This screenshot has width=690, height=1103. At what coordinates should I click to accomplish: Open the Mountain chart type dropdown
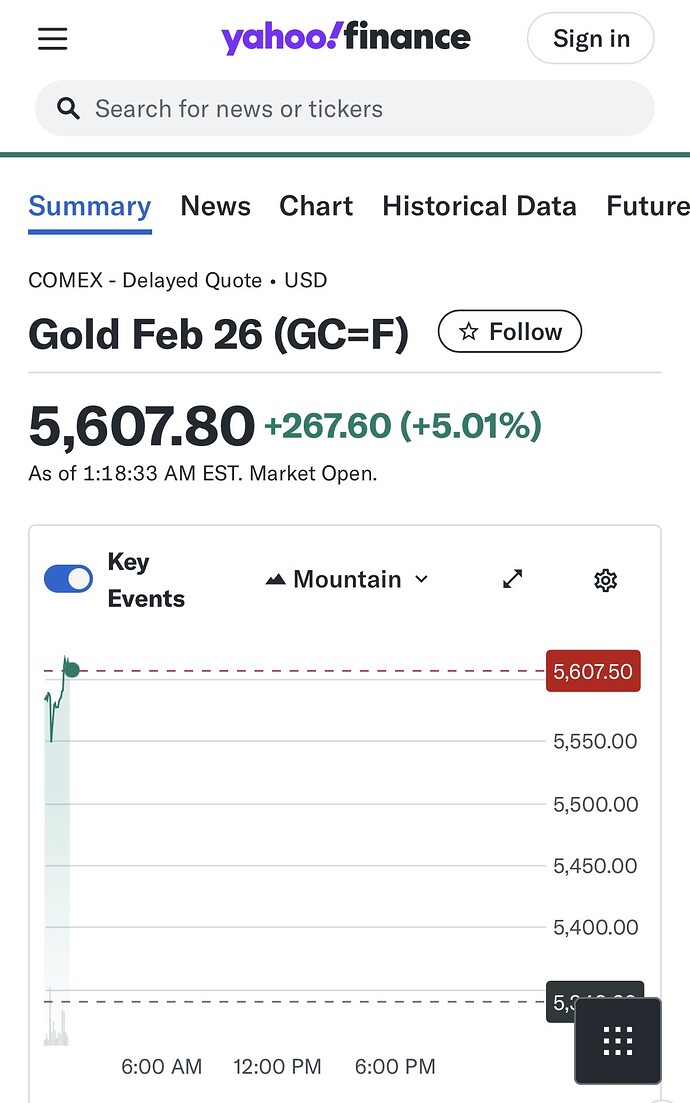(x=347, y=580)
